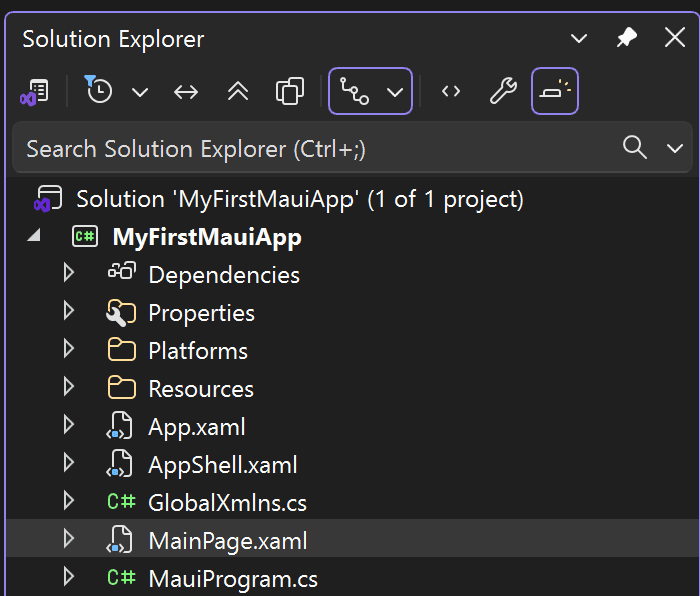Expand the GlobalXmlns.cs node
The image size is (700, 596).
click(69, 500)
